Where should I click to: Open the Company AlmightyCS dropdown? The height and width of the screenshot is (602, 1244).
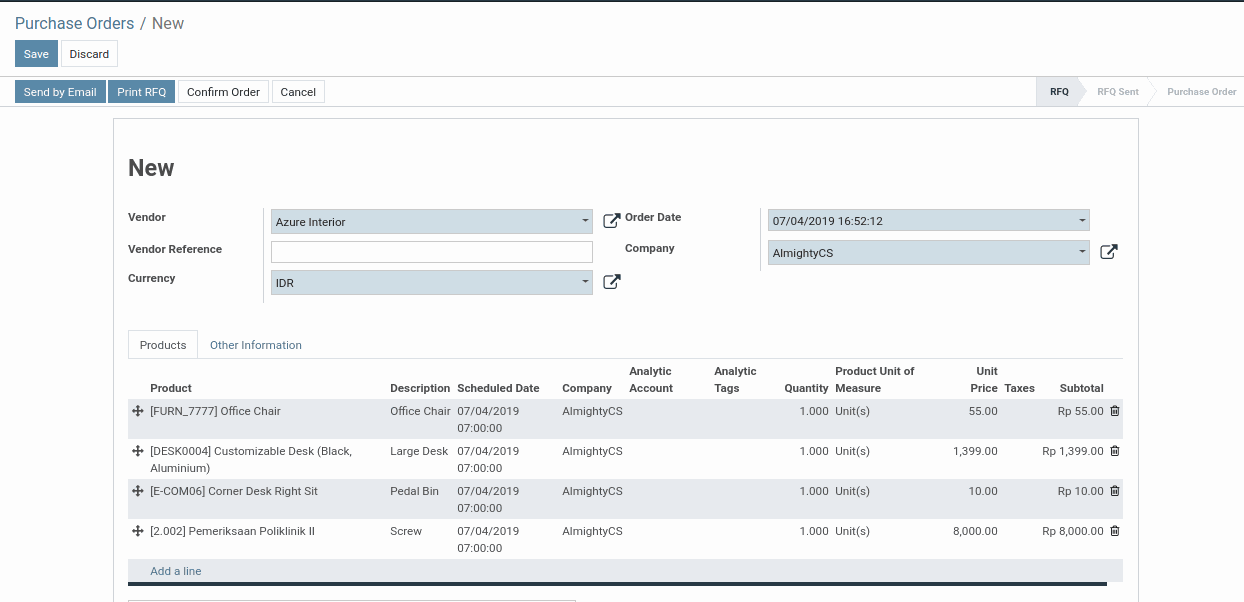pyautogui.click(x=1081, y=253)
